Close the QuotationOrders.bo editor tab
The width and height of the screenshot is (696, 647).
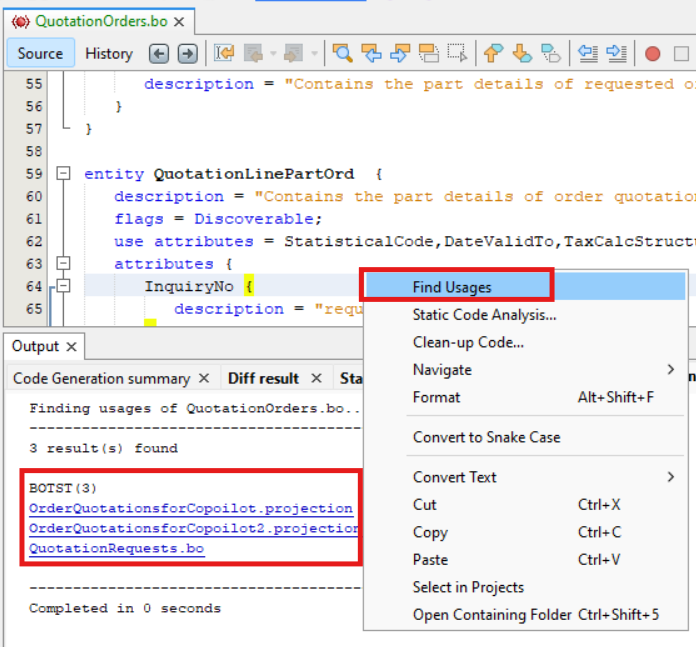(x=179, y=22)
